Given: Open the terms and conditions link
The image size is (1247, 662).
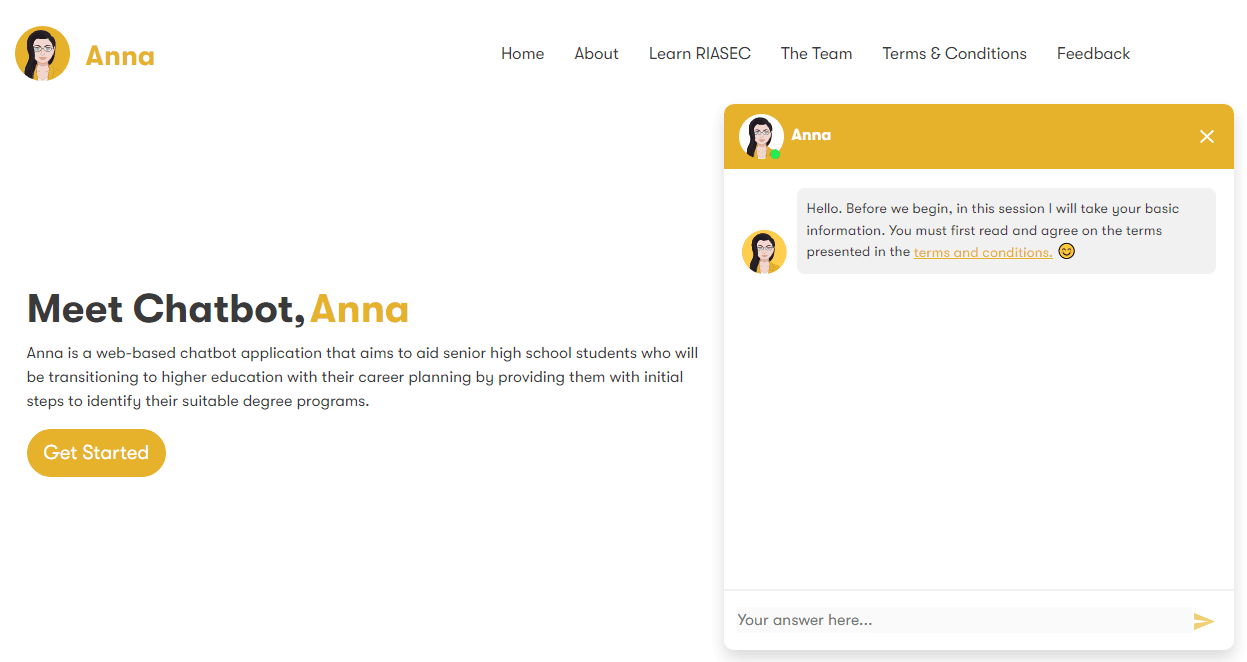Looking at the screenshot, I should point(982,252).
